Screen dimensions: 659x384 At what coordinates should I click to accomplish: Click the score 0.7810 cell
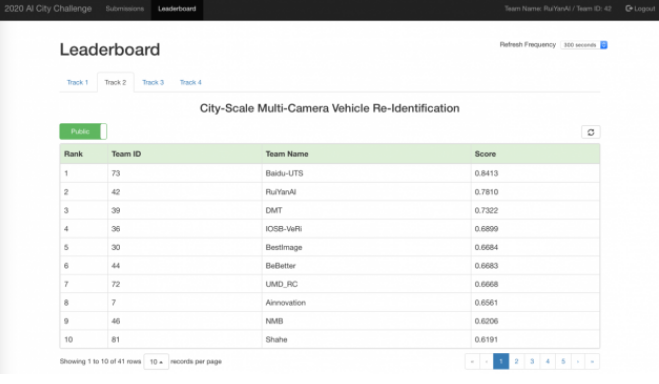point(535,192)
